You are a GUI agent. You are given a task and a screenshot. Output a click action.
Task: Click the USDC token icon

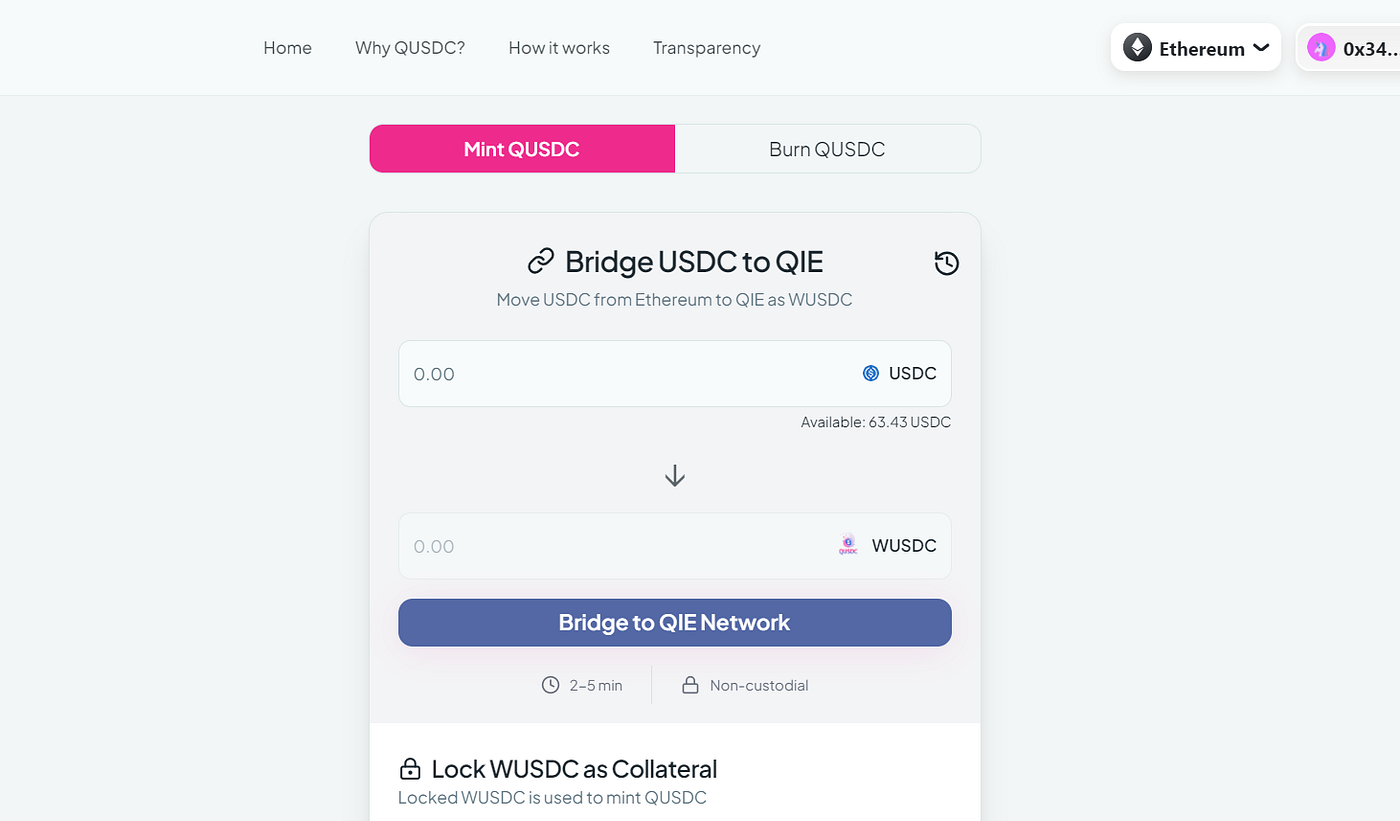click(870, 373)
